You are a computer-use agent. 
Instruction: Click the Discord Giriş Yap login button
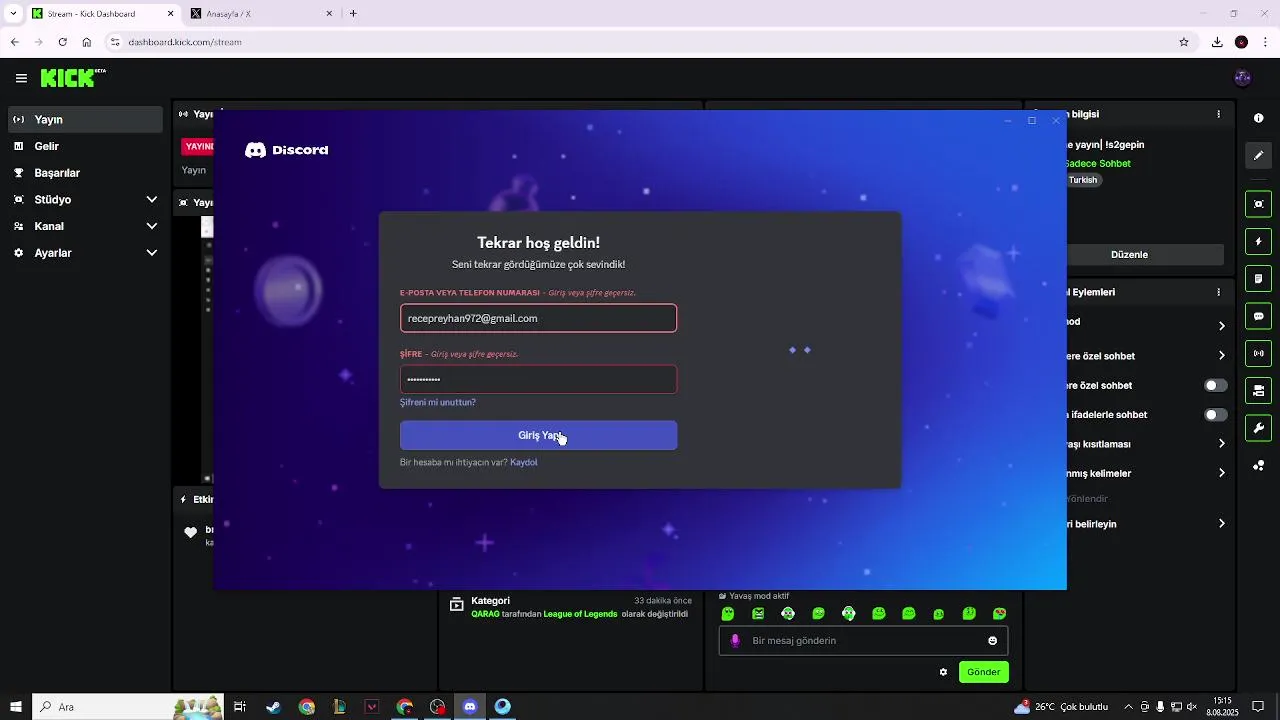coord(538,435)
